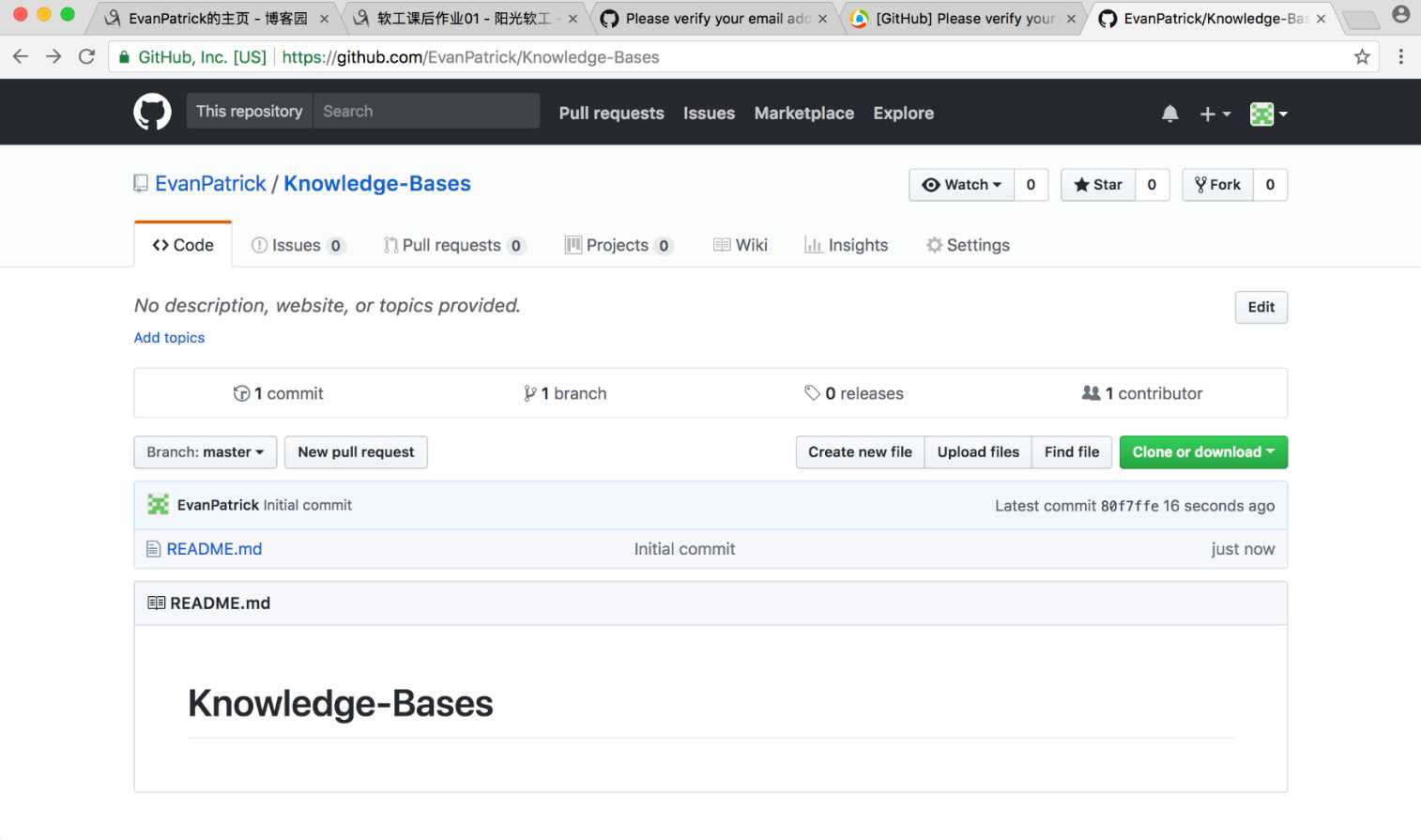This screenshot has height=840, width=1421.
Task: Click the This repository search scope
Action: click(250, 111)
